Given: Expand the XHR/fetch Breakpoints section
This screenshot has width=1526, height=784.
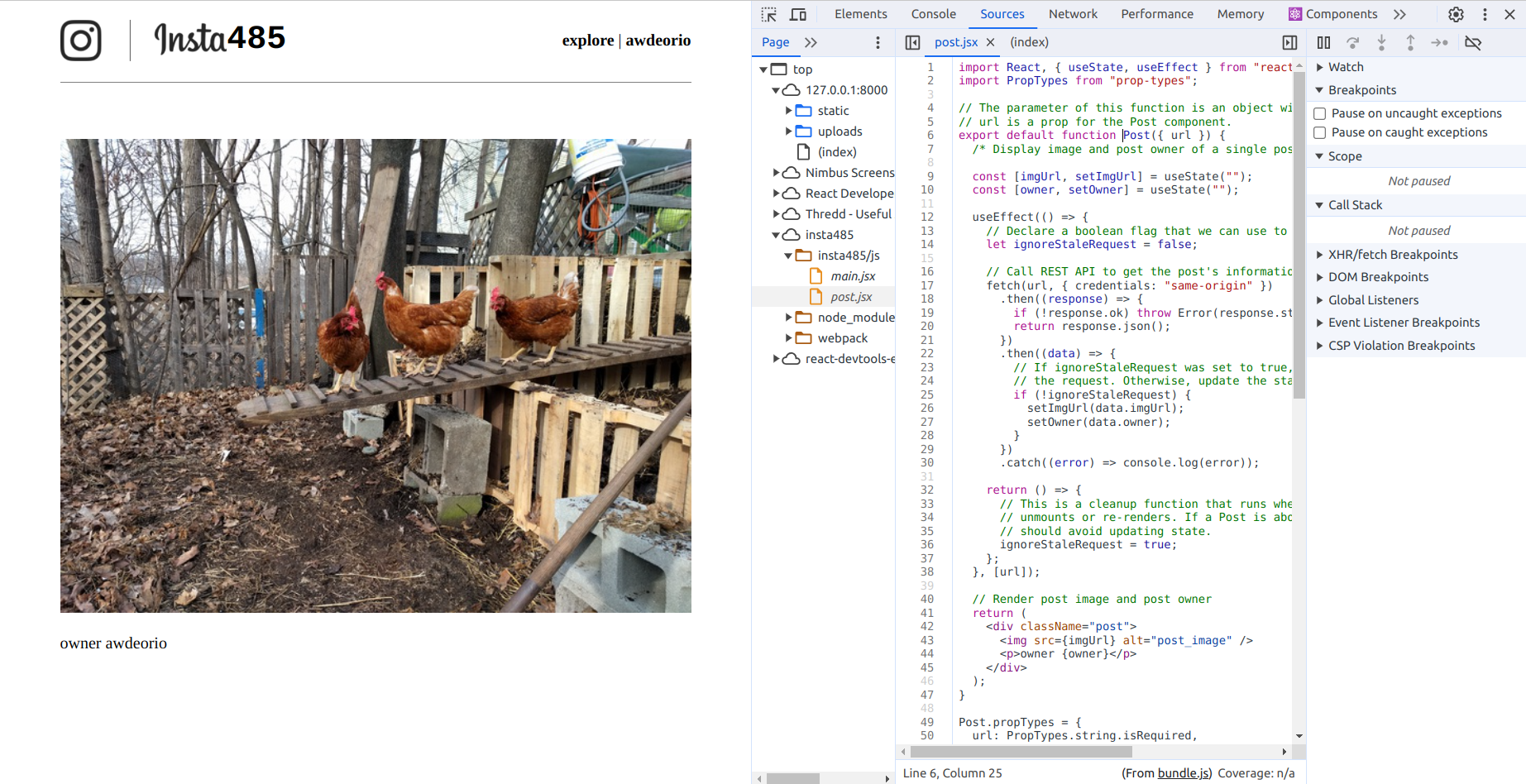Looking at the screenshot, I should tap(1392, 255).
